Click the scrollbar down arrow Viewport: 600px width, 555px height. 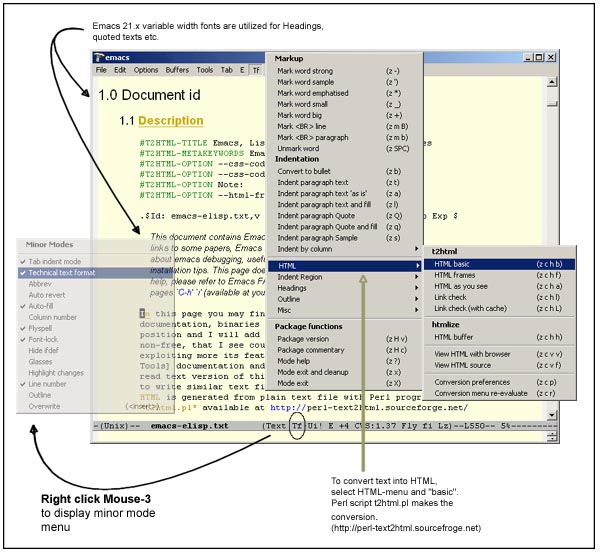[551, 415]
